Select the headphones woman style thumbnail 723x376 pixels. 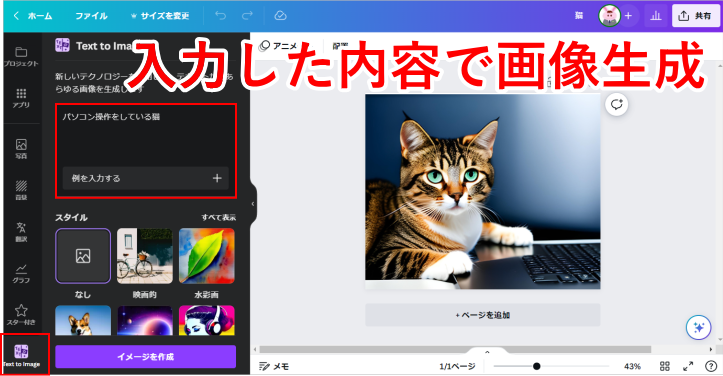pos(207,320)
